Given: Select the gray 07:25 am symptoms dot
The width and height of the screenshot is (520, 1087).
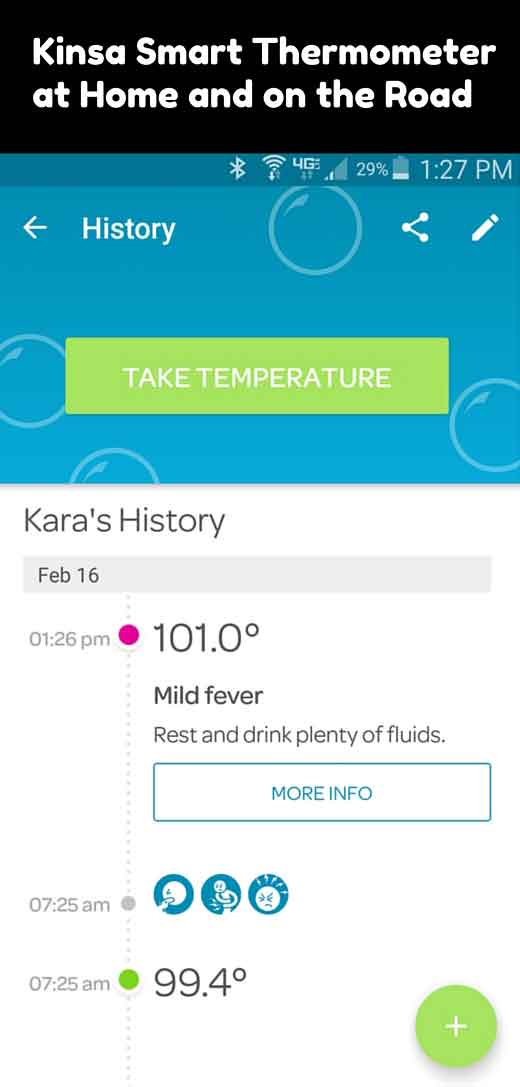Looking at the screenshot, I should click(128, 903).
